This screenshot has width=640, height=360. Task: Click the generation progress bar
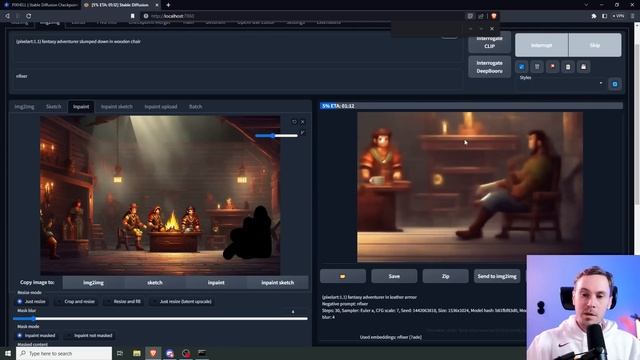471,106
